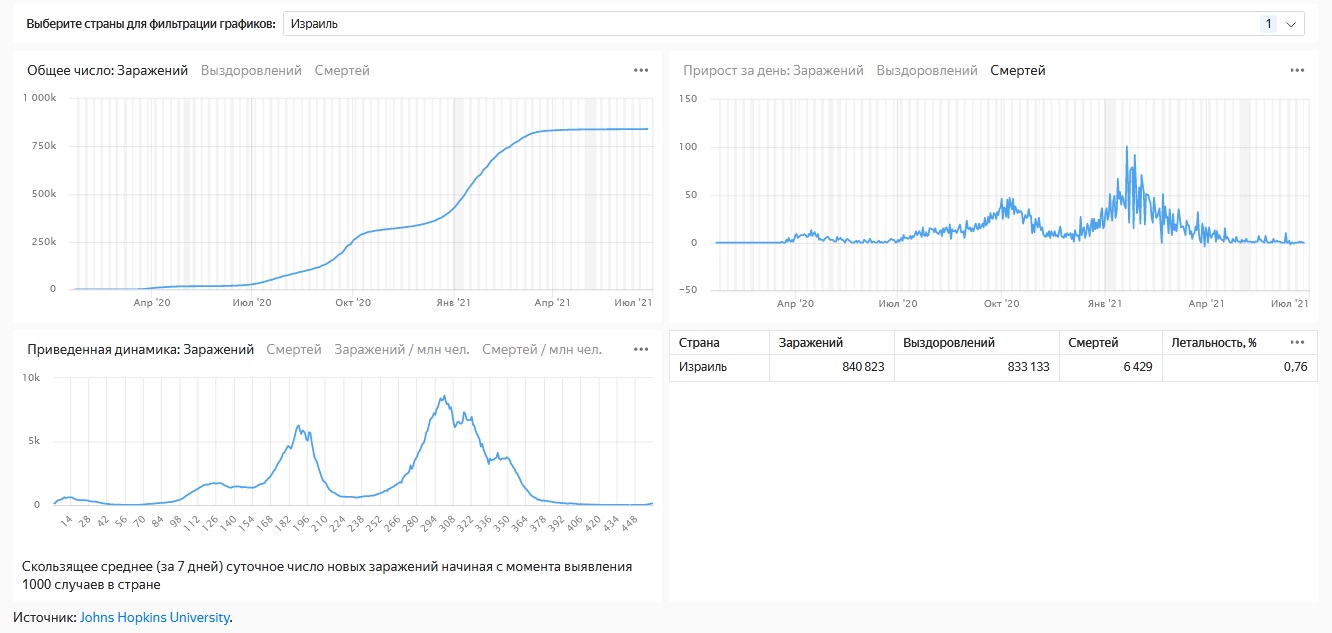Show daily growth Выздоровлений tab

[927, 71]
